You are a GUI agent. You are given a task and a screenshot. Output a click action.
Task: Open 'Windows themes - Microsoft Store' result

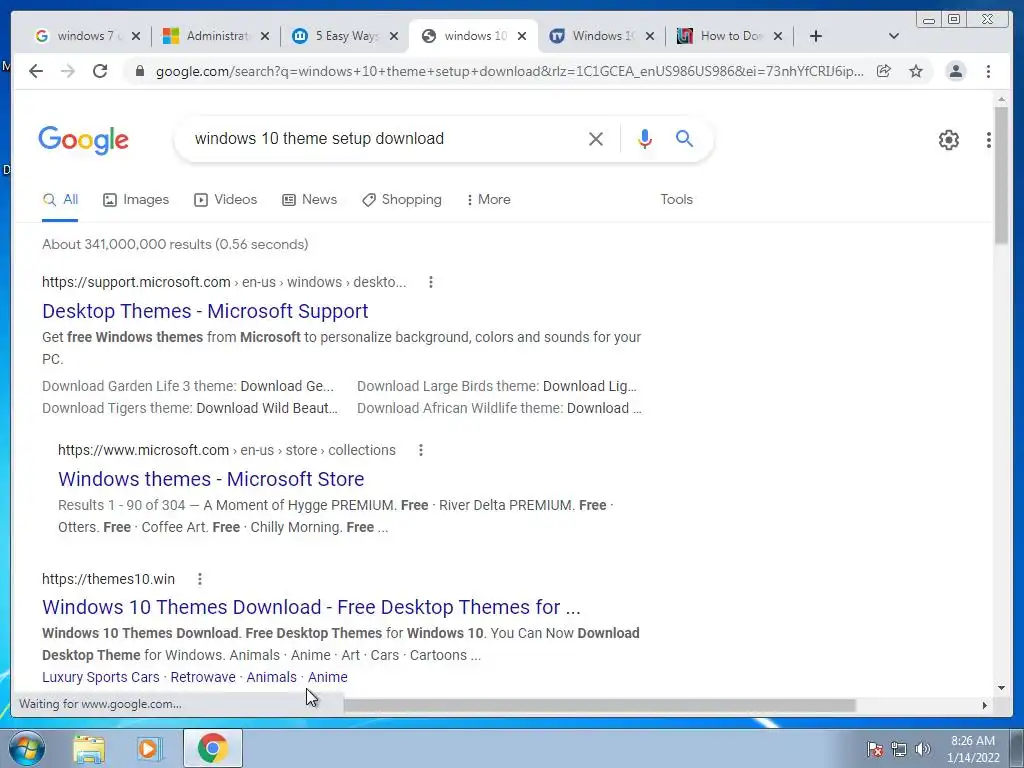[x=211, y=479]
